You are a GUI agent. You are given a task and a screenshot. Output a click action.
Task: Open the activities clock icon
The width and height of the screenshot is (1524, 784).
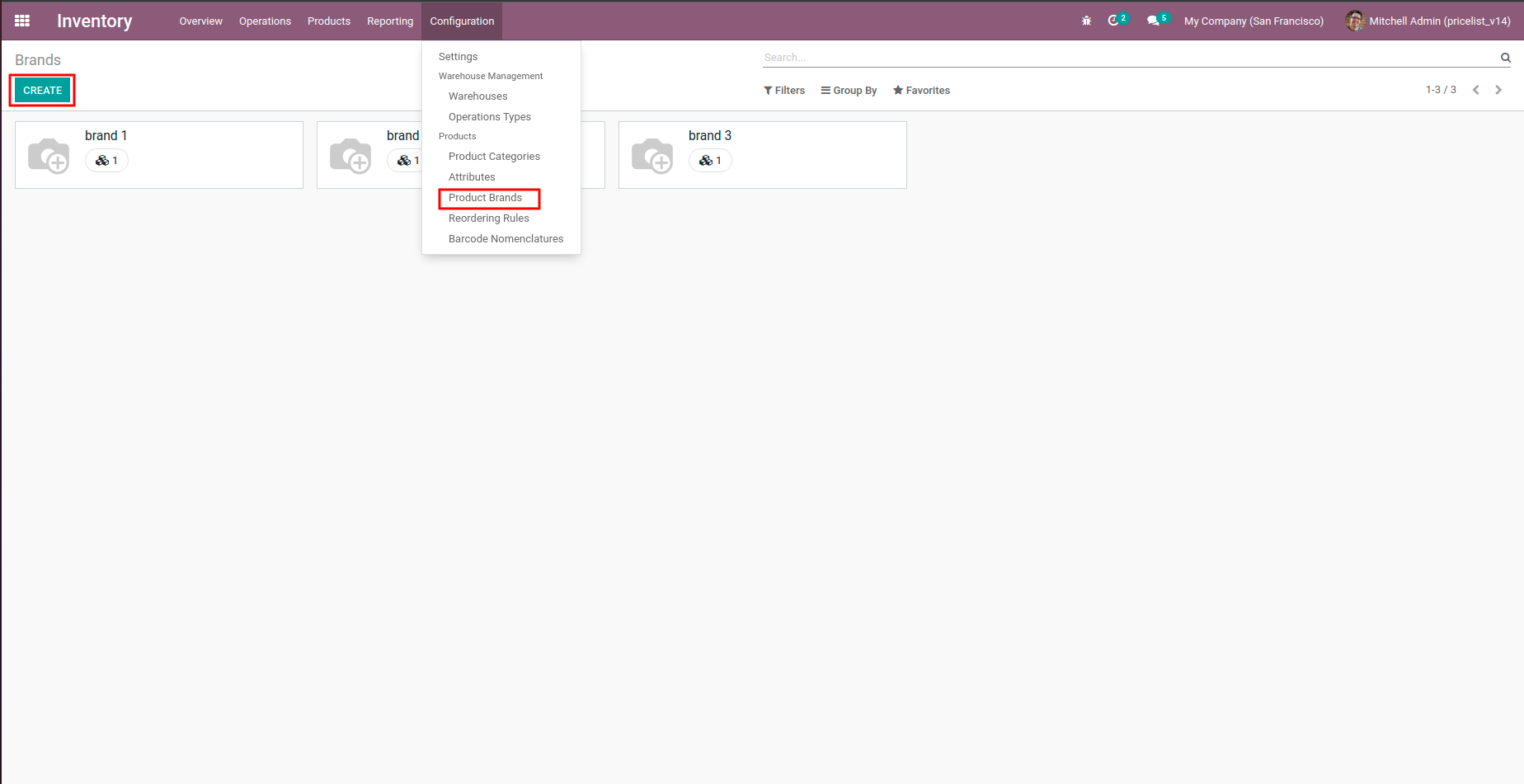[1113, 21]
